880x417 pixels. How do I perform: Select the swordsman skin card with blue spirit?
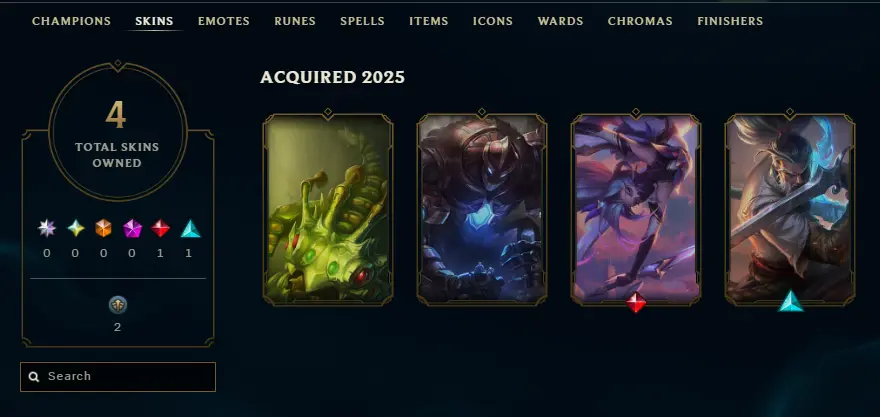(x=790, y=209)
